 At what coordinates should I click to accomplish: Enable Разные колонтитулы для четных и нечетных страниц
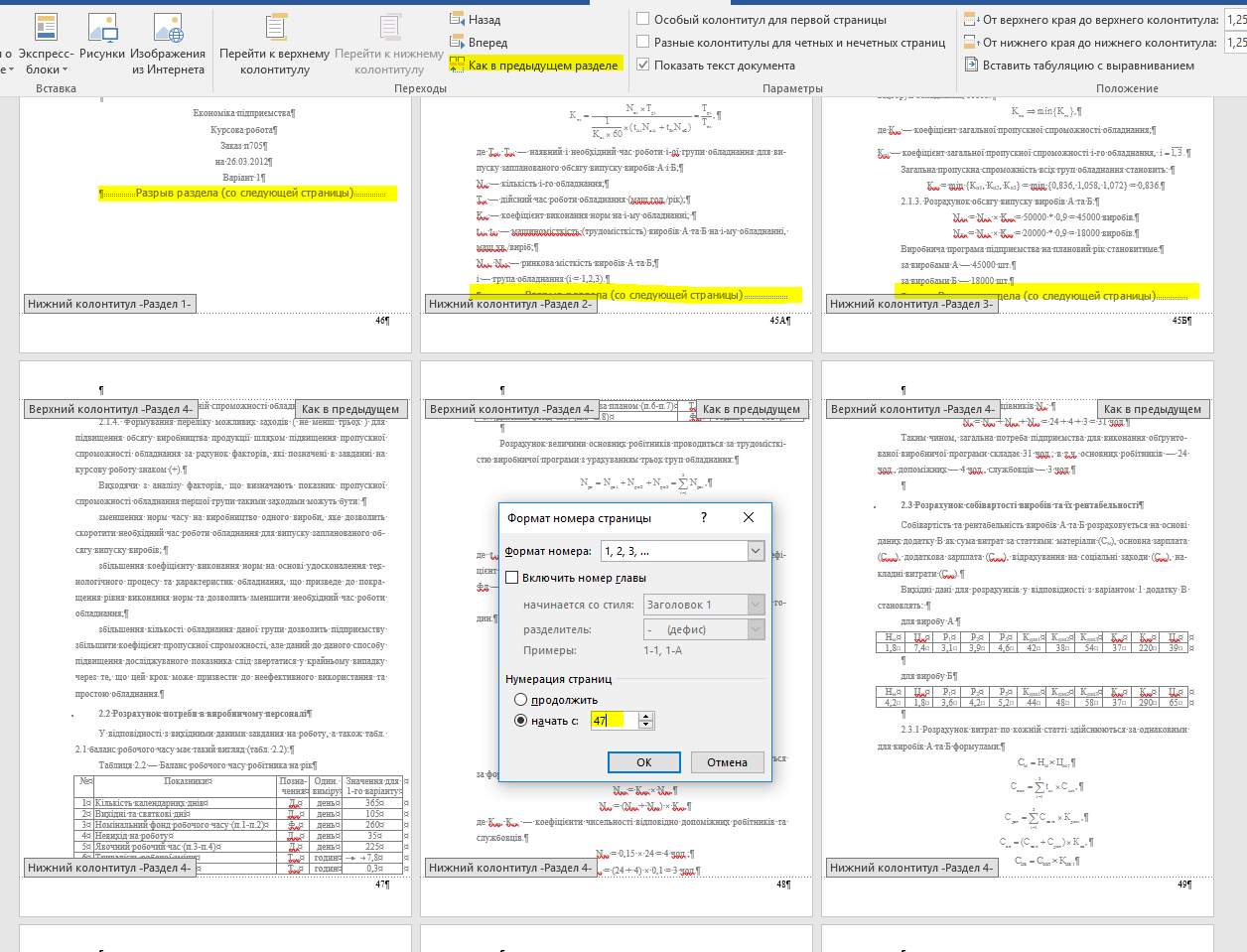(x=643, y=42)
